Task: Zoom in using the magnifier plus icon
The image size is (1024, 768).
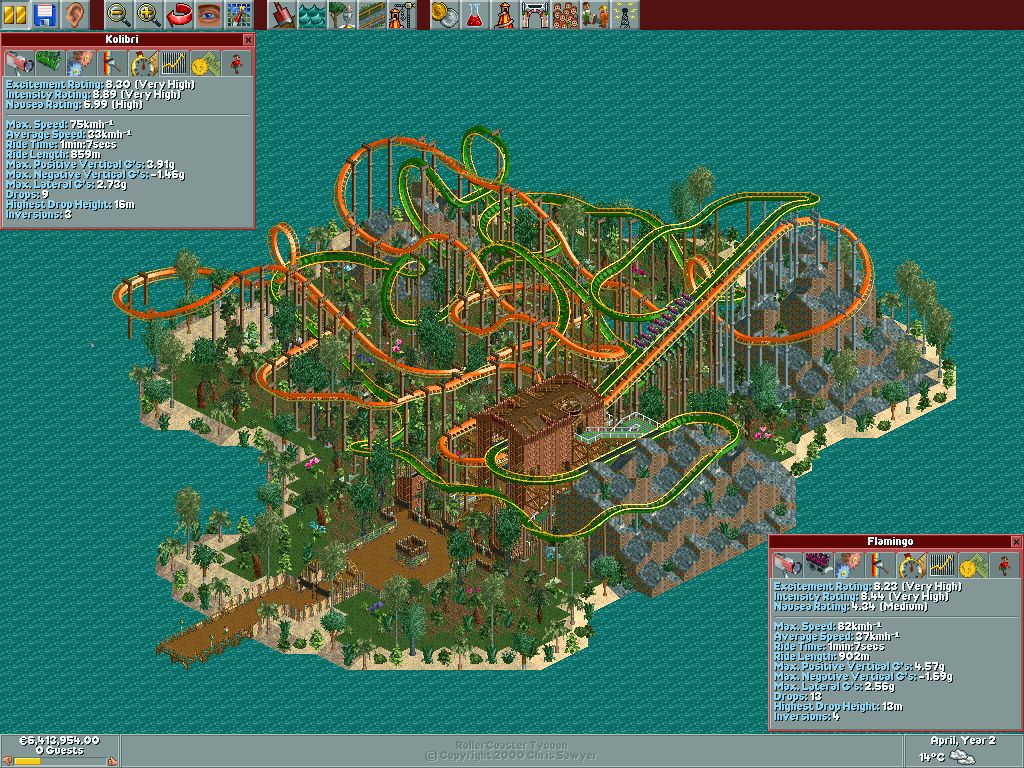Action: point(149,14)
